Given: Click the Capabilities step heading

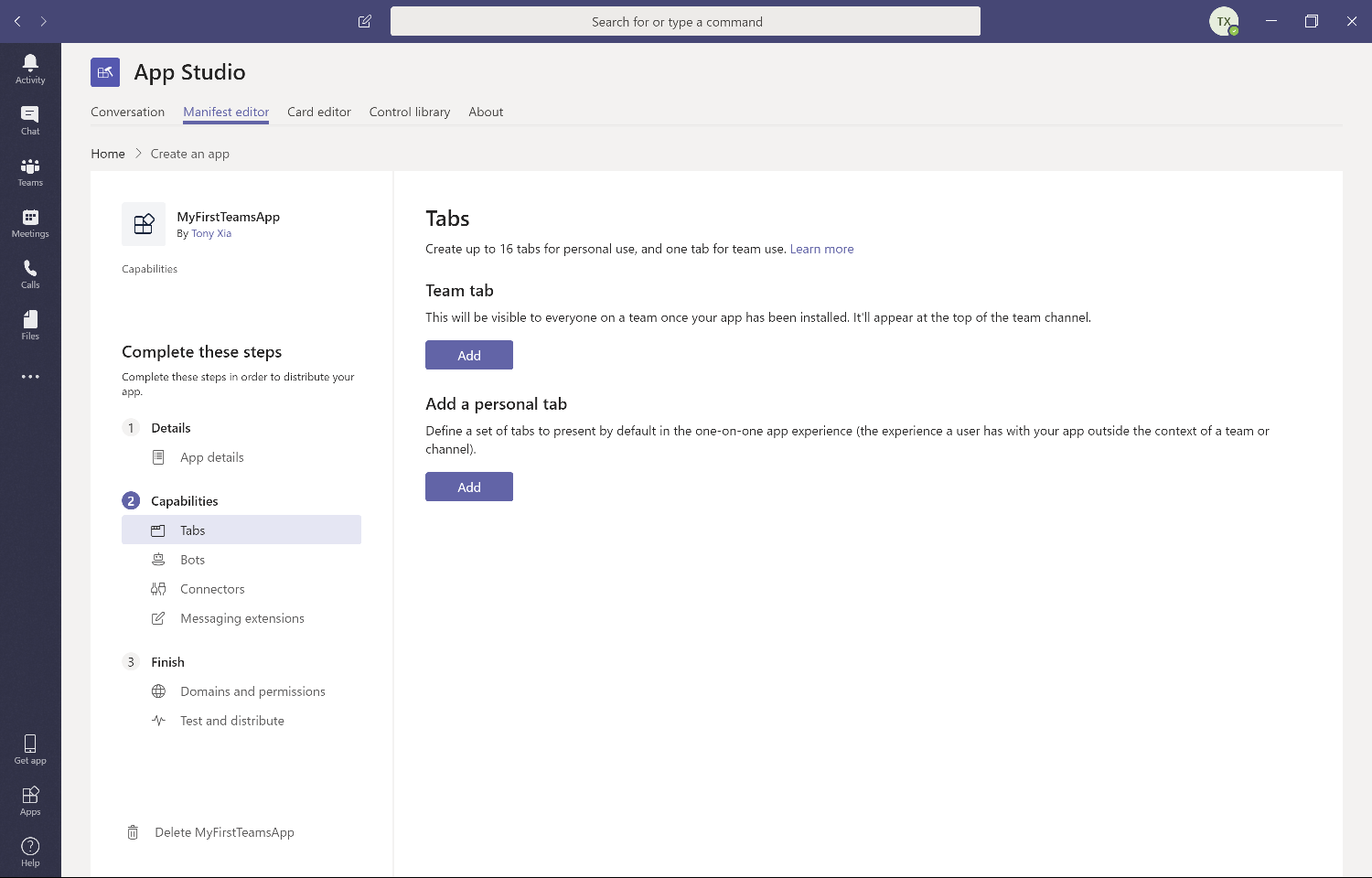Looking at the screenshot, I should click(x=185, y=501).
